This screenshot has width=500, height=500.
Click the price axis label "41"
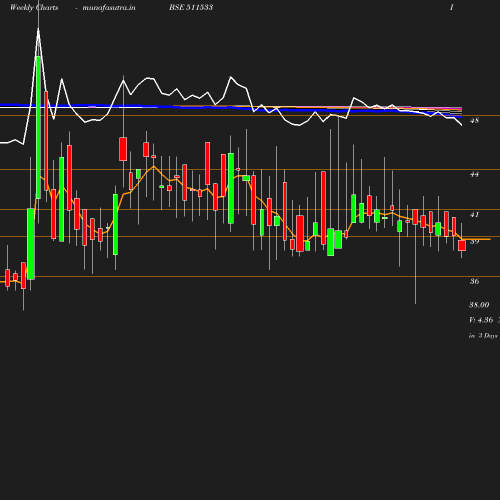(x=474, y=215)
